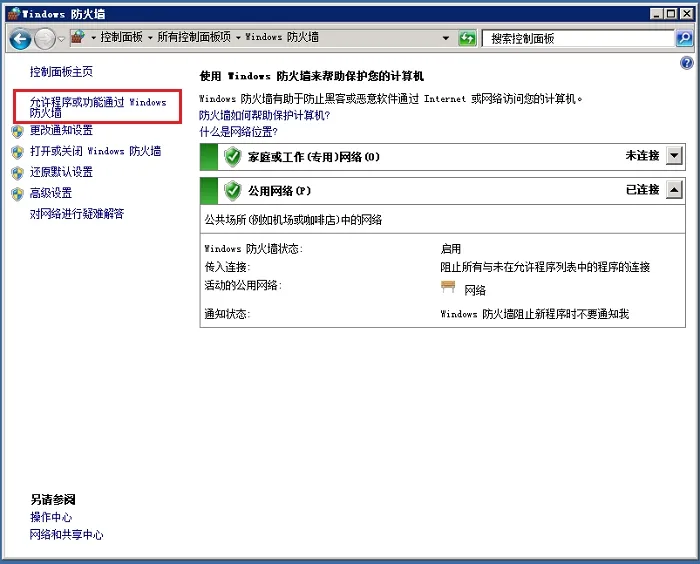Open recent pages dropdown next to Forward button
700x564 pixels.
[62, 39]
